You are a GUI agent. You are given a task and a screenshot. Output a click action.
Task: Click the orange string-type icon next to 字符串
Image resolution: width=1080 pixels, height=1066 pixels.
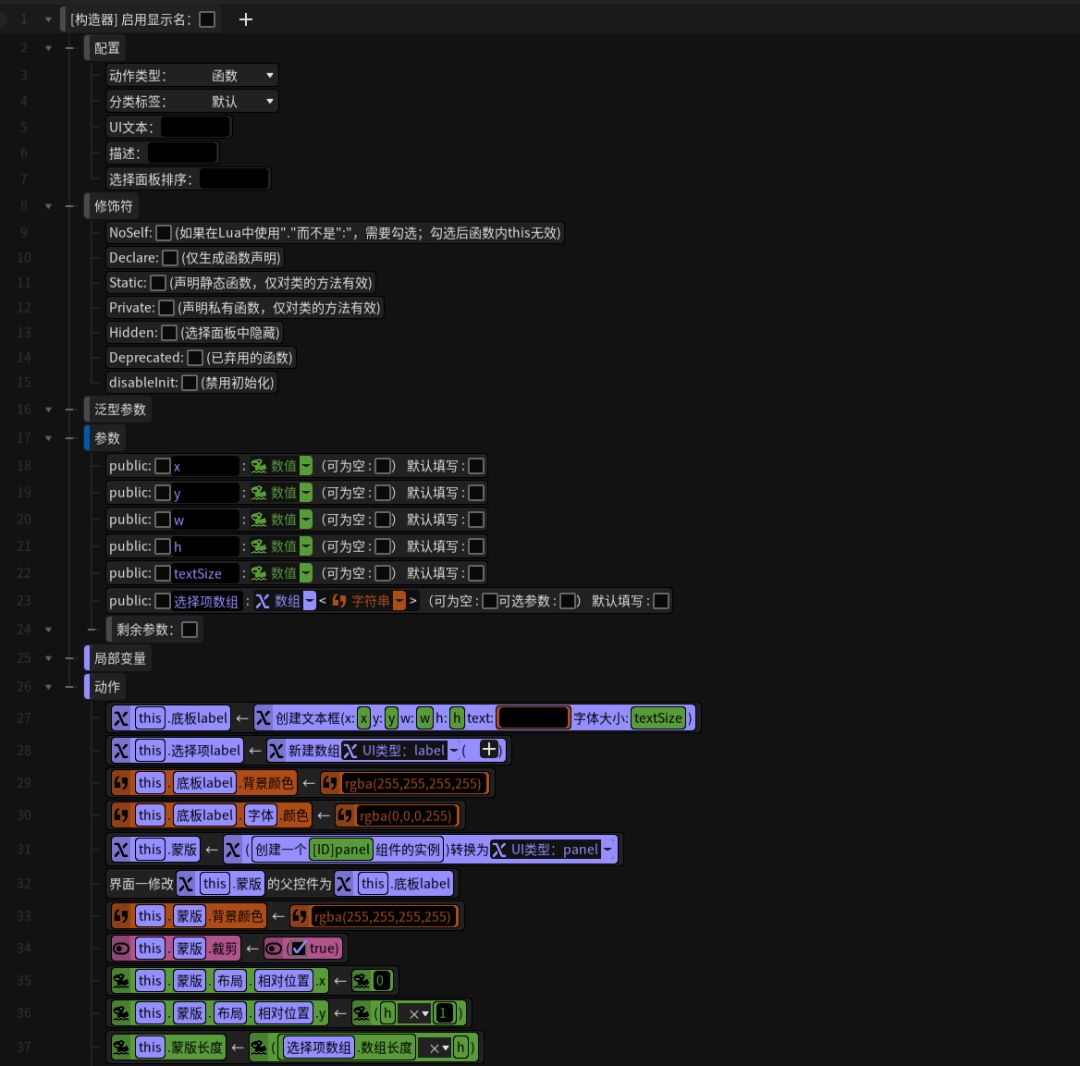coord(339,601)
